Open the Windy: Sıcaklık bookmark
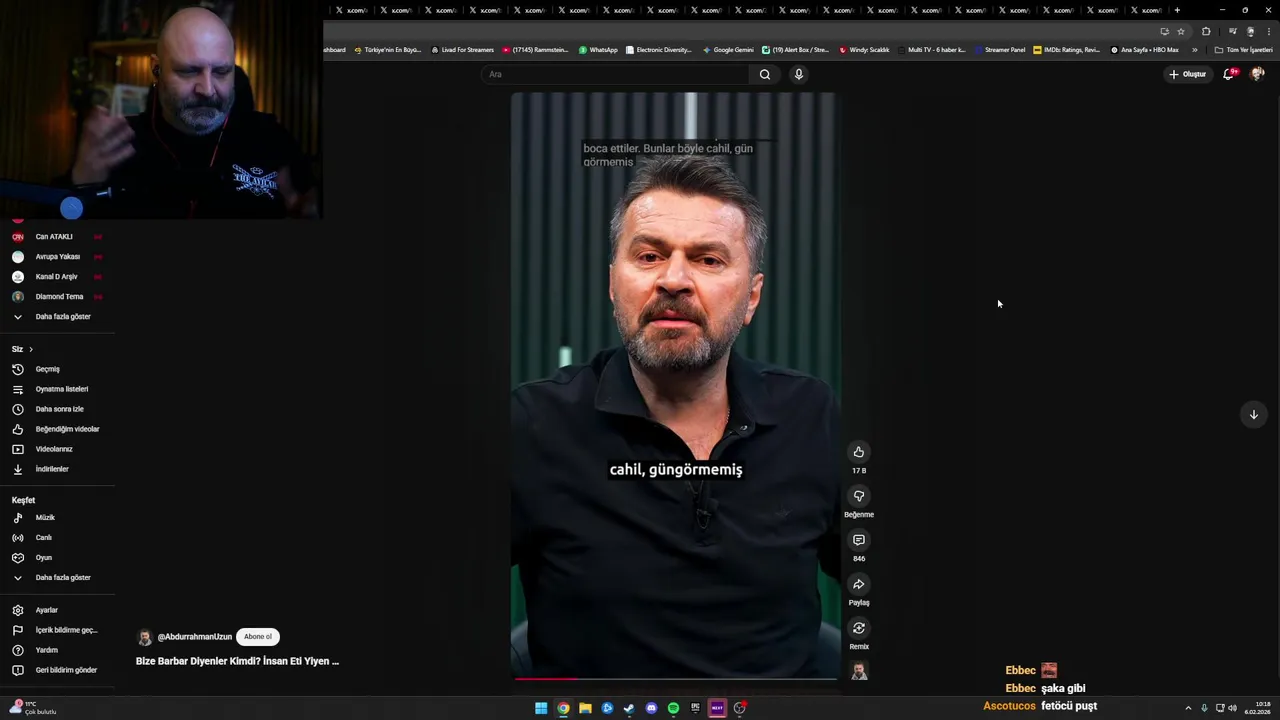The width and height of the screenshot is (1280, 720). (864, 50)
